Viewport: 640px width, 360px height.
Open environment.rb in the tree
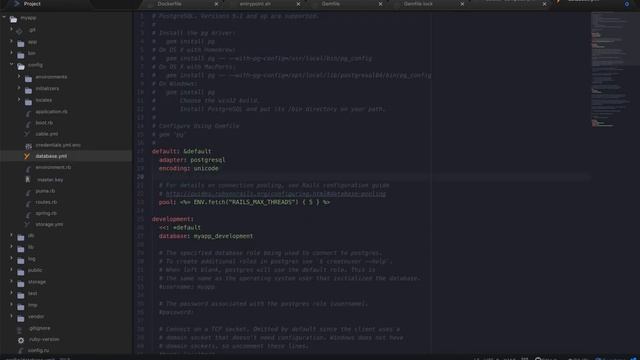(53, 167)
